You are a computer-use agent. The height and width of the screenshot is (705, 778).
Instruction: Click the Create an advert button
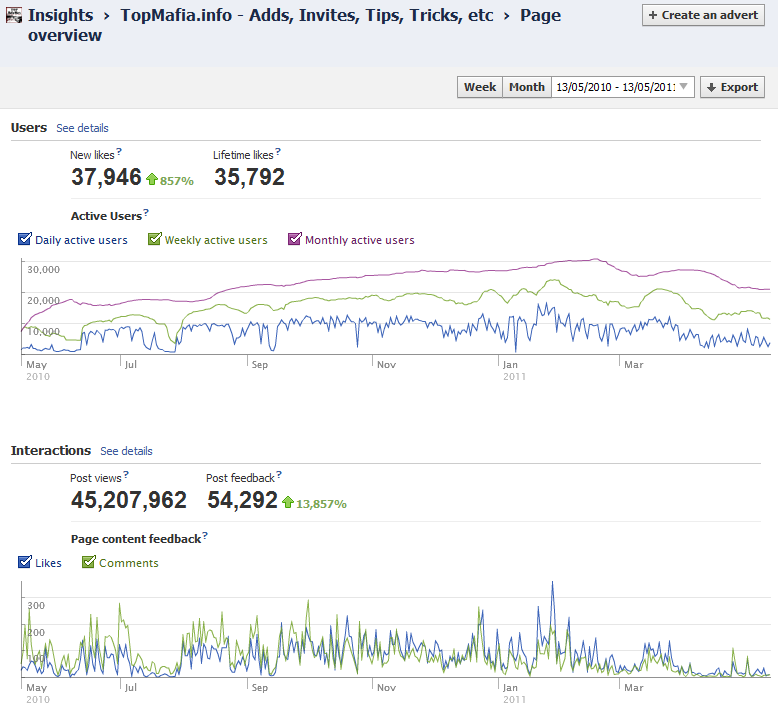(x=703, y=15)
